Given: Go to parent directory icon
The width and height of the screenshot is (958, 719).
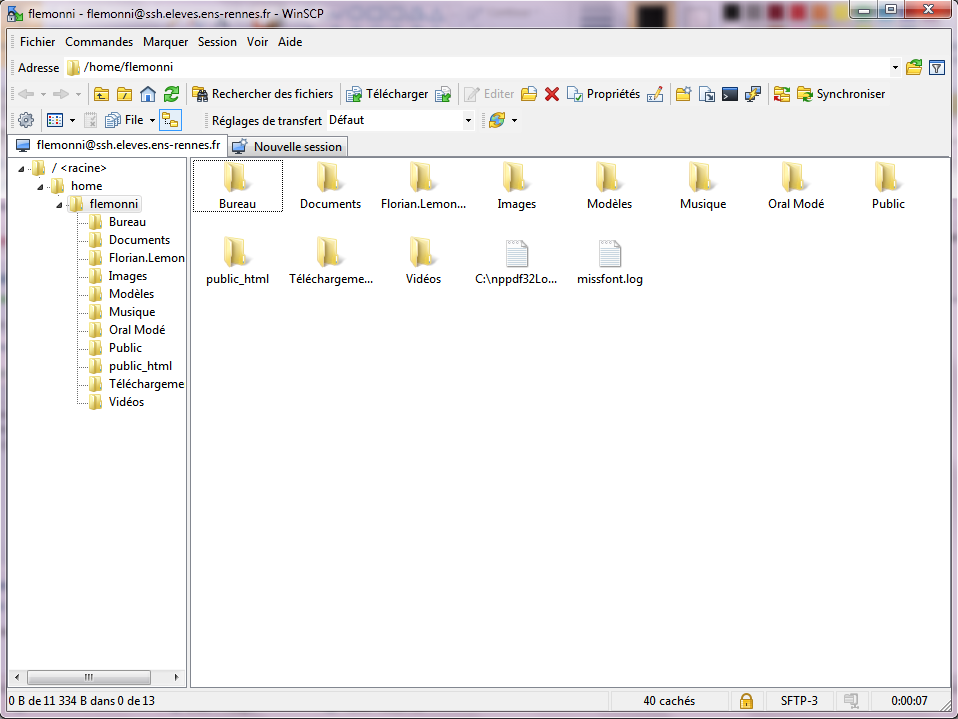Looking at the screenshot, I should pyautogui.click(x=101, y=94).
